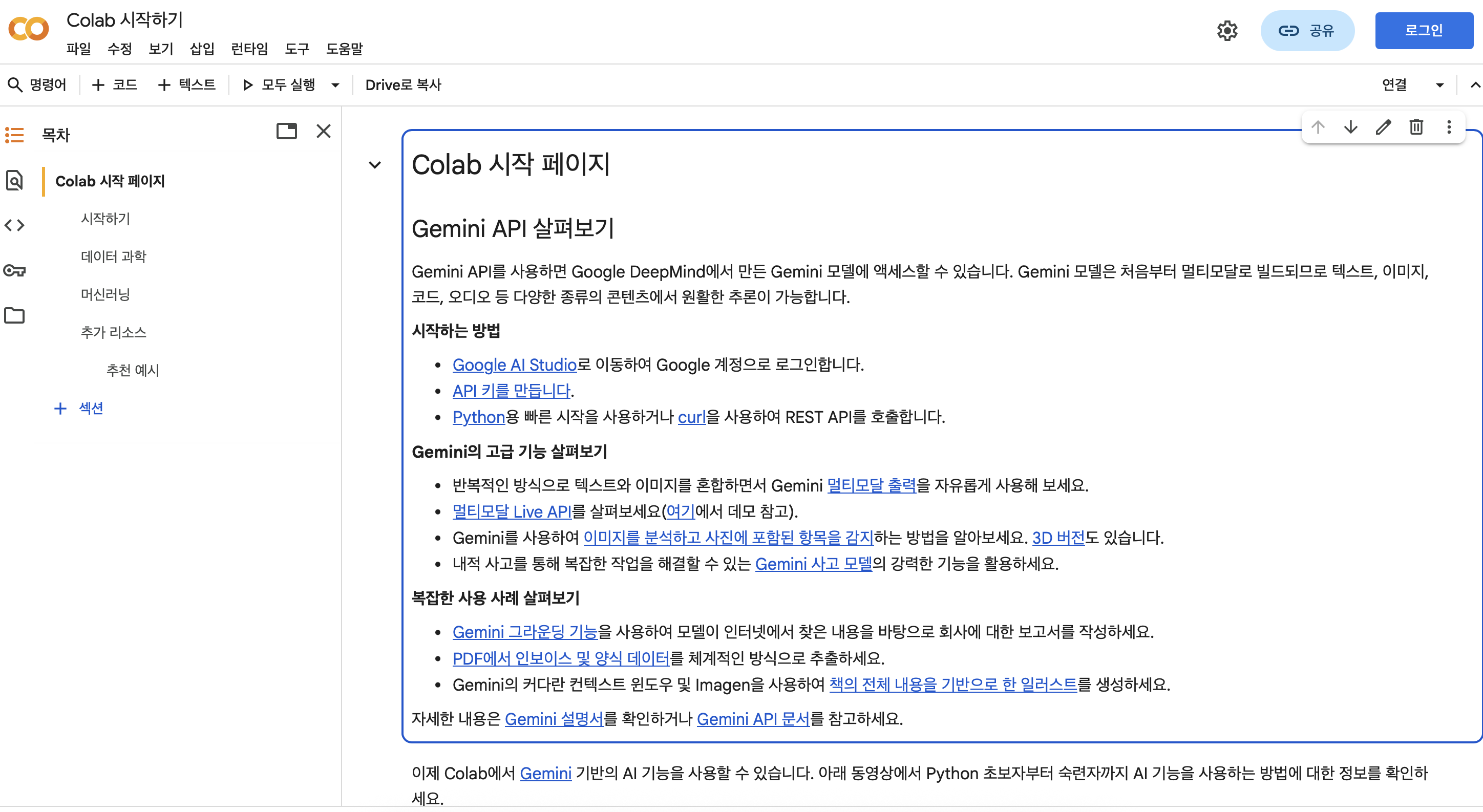Open the Google AI Studio link
The height and width of the screenshot is (812, 1483).
point(514,365)
